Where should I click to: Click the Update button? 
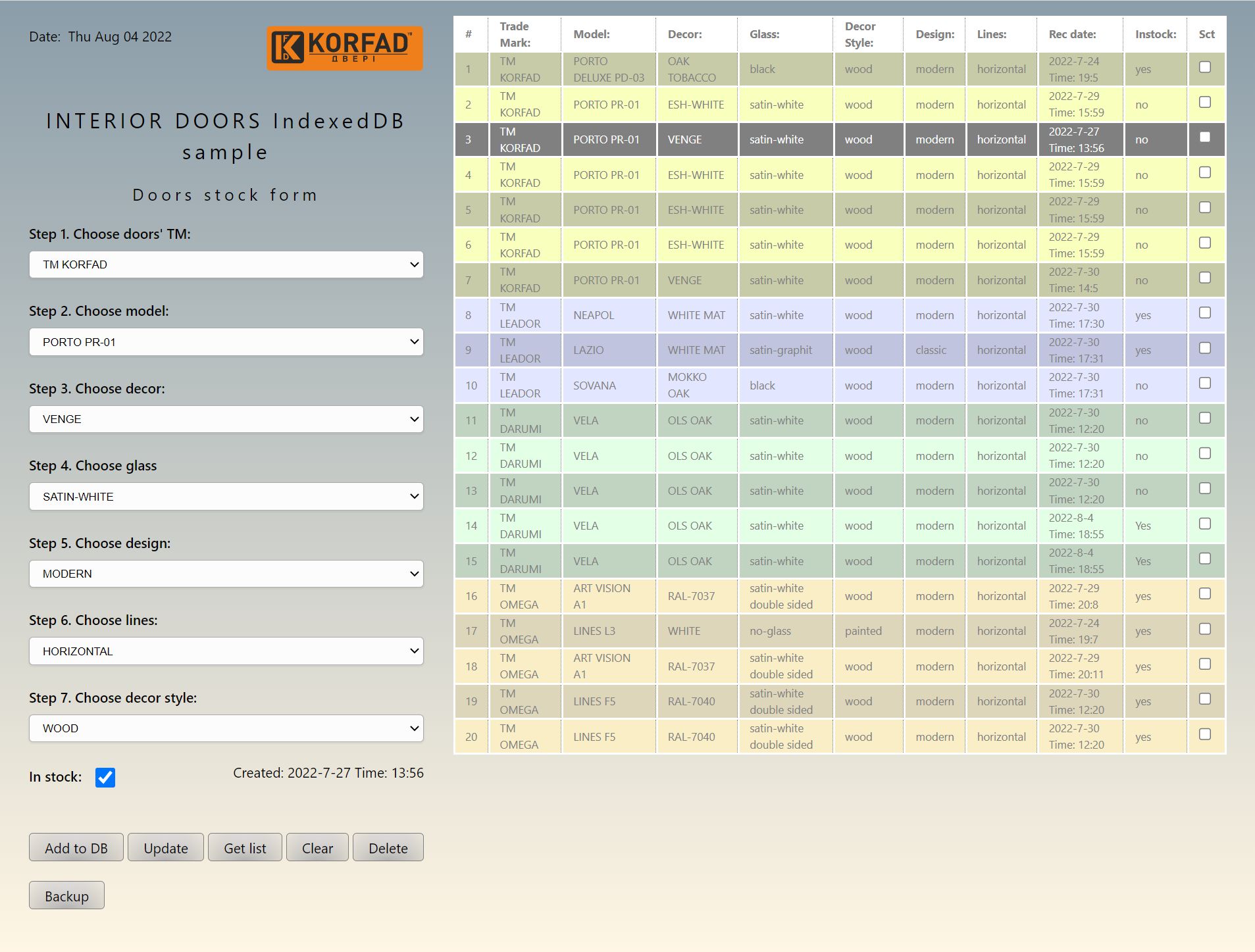coord(165,847)
